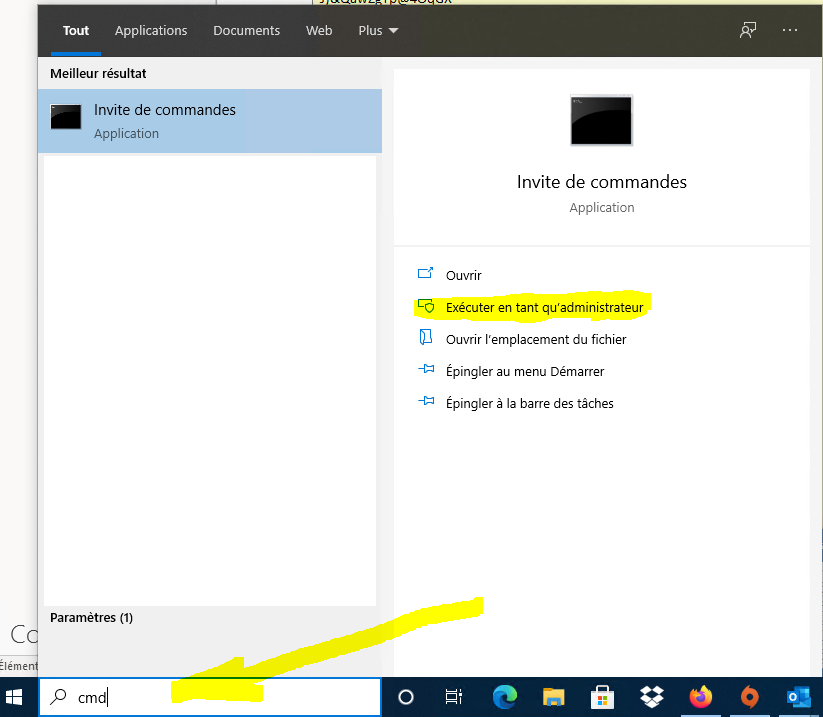The height and width of the screenshot is (717, 823).
Task: Select Épingler au menu Démarrer
Action: tap(525, 371)
